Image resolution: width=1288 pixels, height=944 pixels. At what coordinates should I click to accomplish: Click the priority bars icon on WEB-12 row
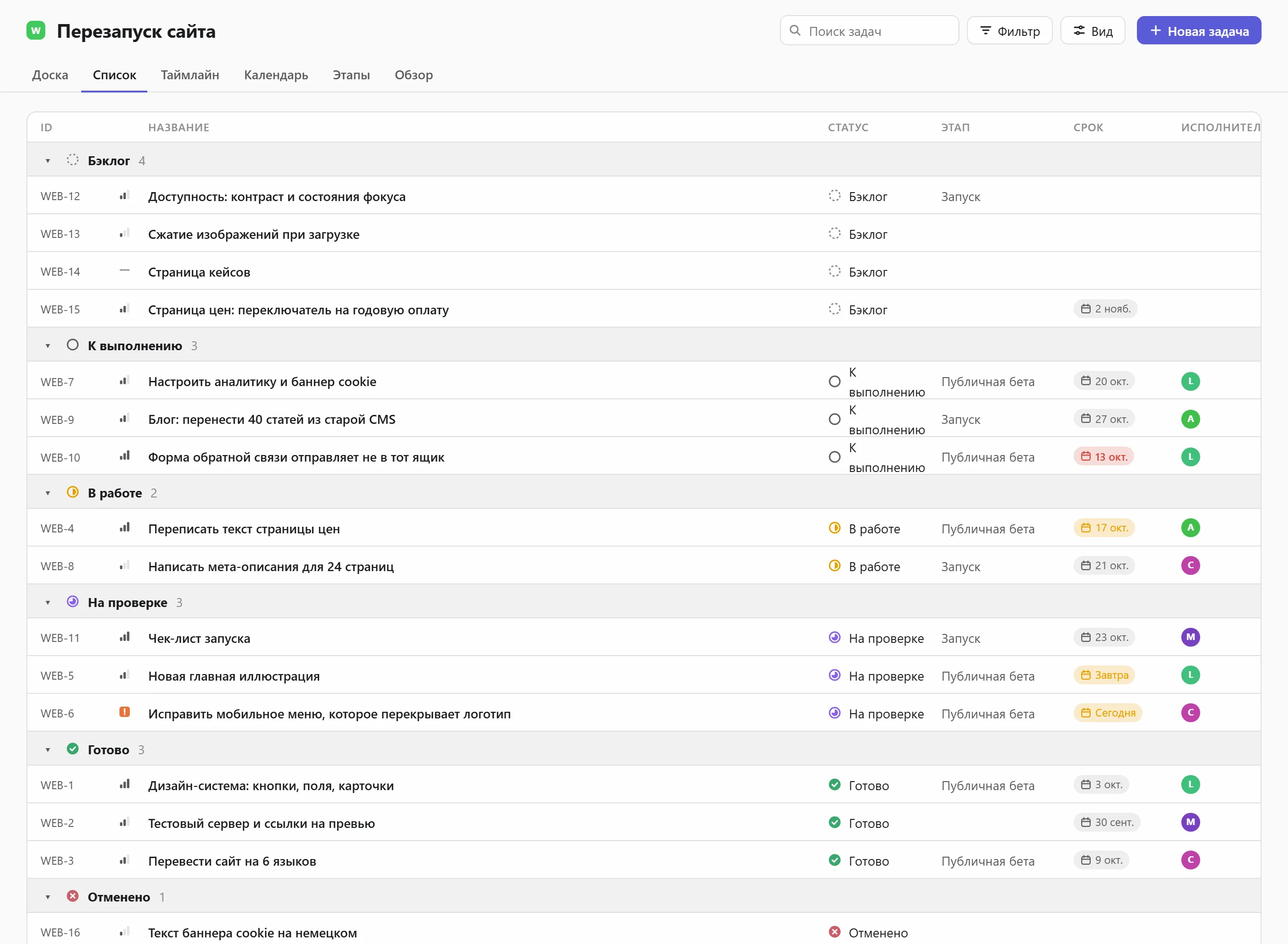point(124,195)
